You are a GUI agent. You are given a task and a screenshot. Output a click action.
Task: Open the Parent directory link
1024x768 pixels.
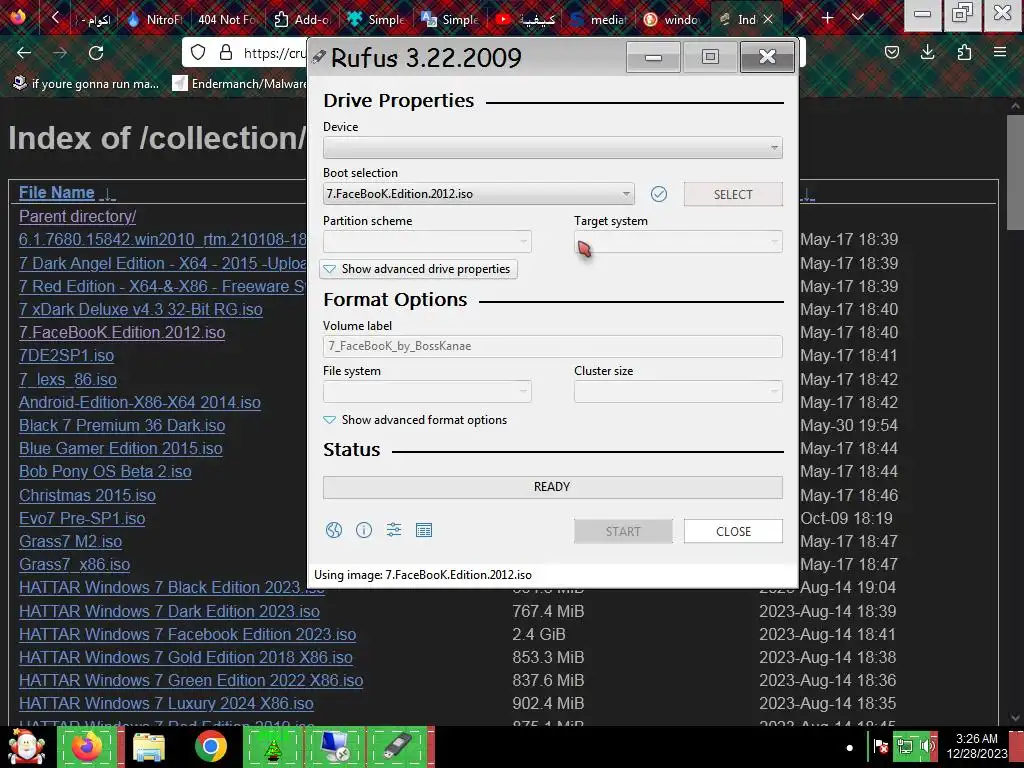[77, 216]
